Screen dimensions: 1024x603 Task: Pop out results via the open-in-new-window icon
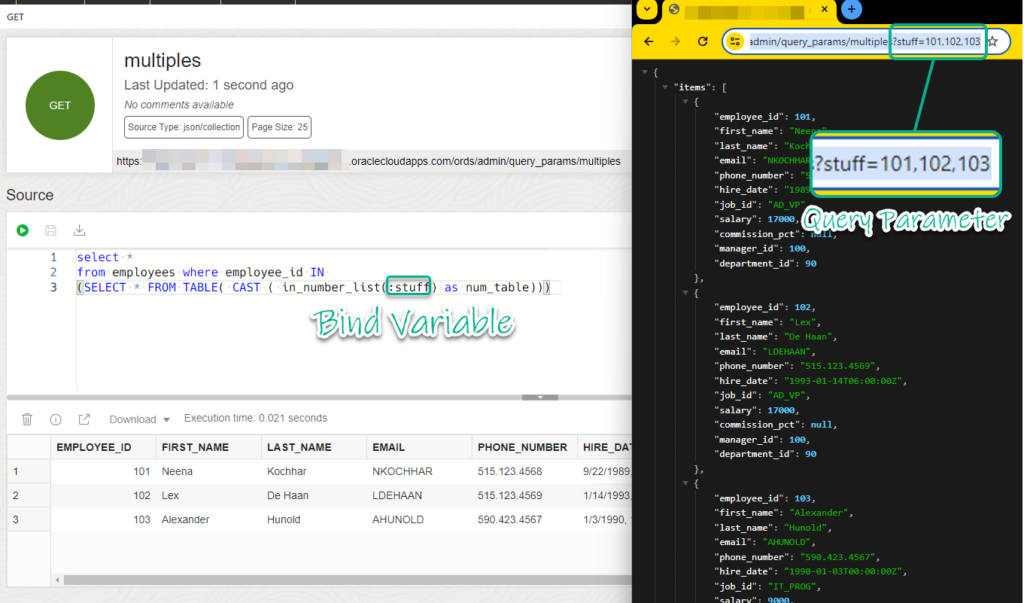84,419
